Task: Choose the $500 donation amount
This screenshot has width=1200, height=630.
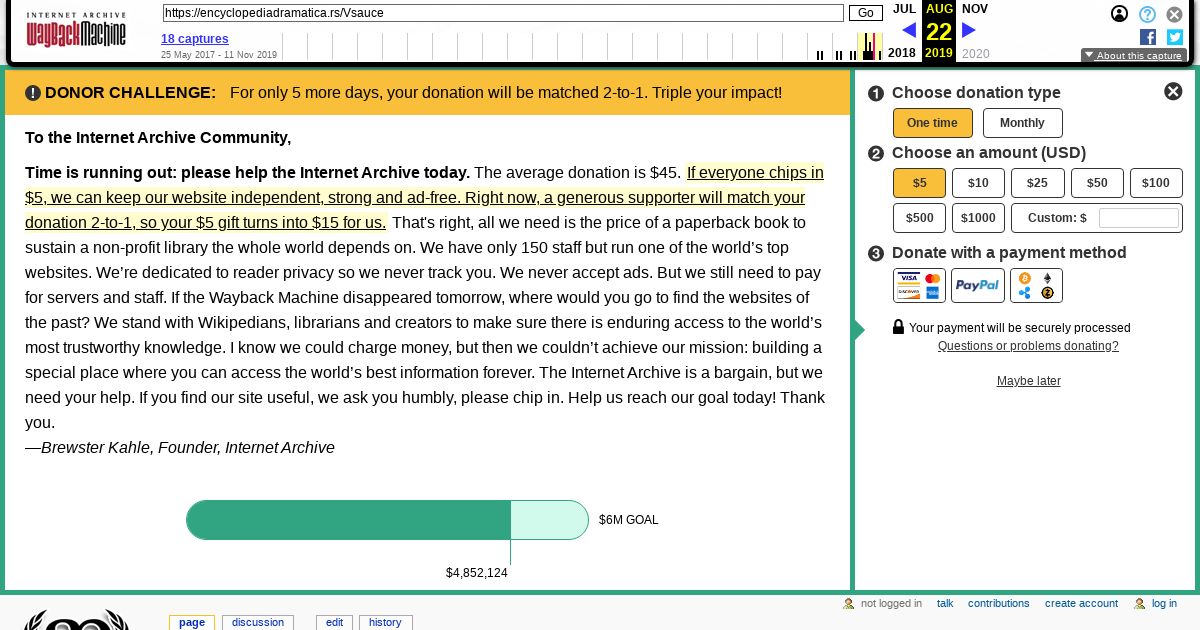Action: (919, 218)
